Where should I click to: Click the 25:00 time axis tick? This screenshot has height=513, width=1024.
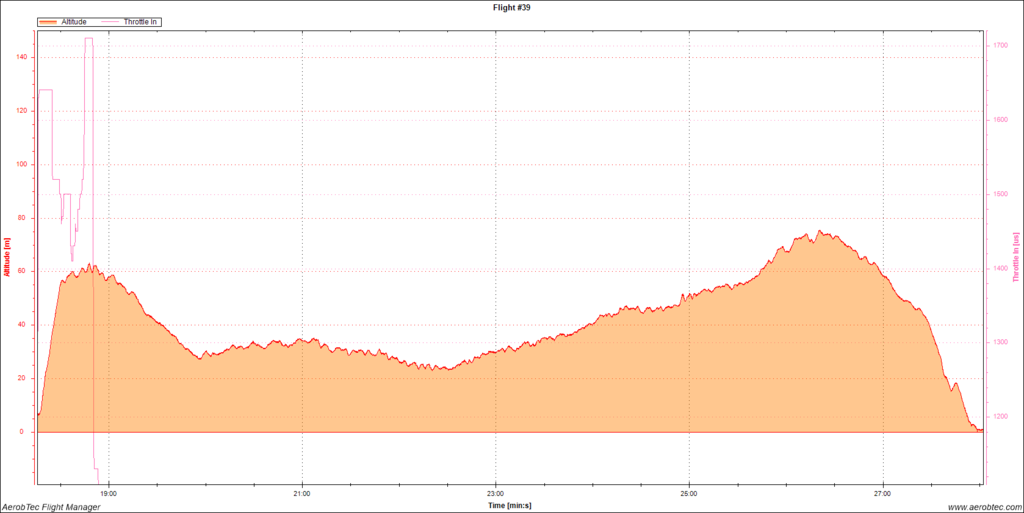pyautogui.click(x=689, y=493)
